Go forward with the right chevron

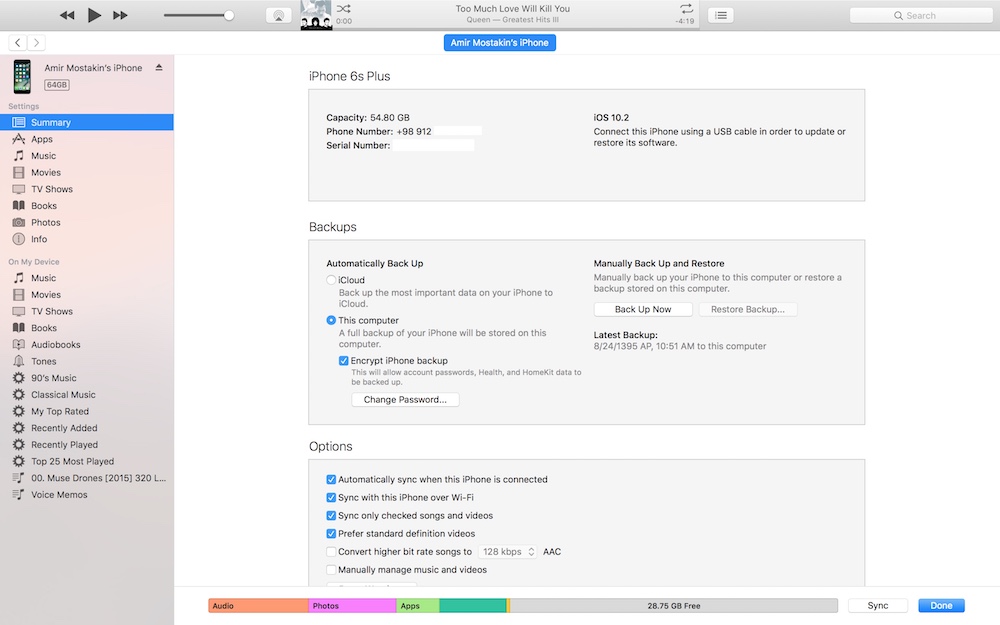[x=36, y=43]
